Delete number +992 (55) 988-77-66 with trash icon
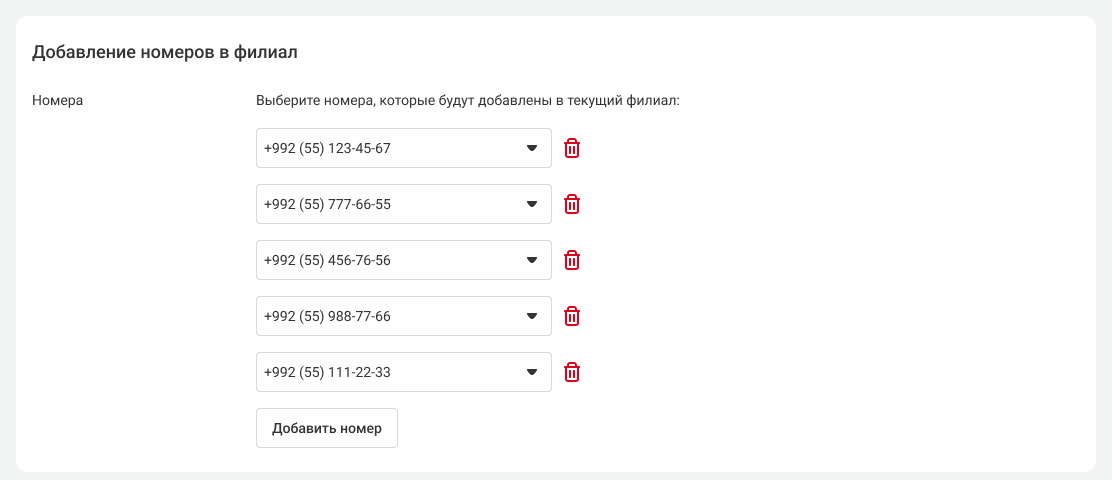This screenshot has height=480, width=1112. pos(572,316)
